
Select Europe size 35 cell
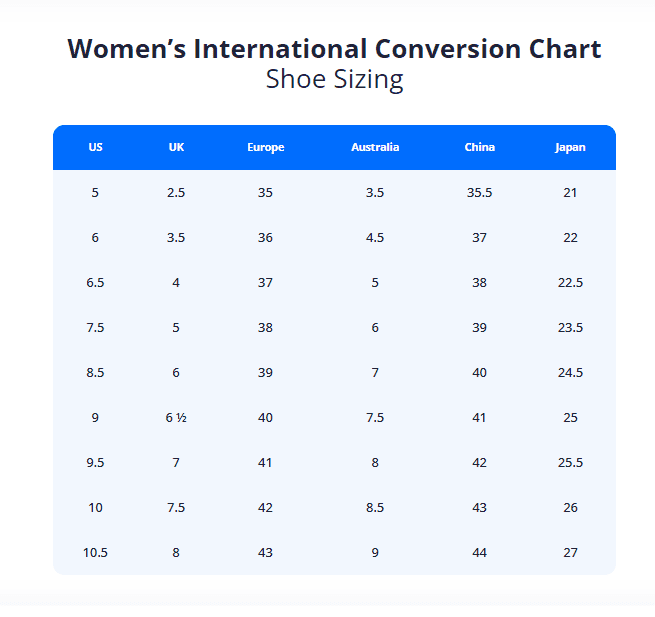click(x=265, y=192)
